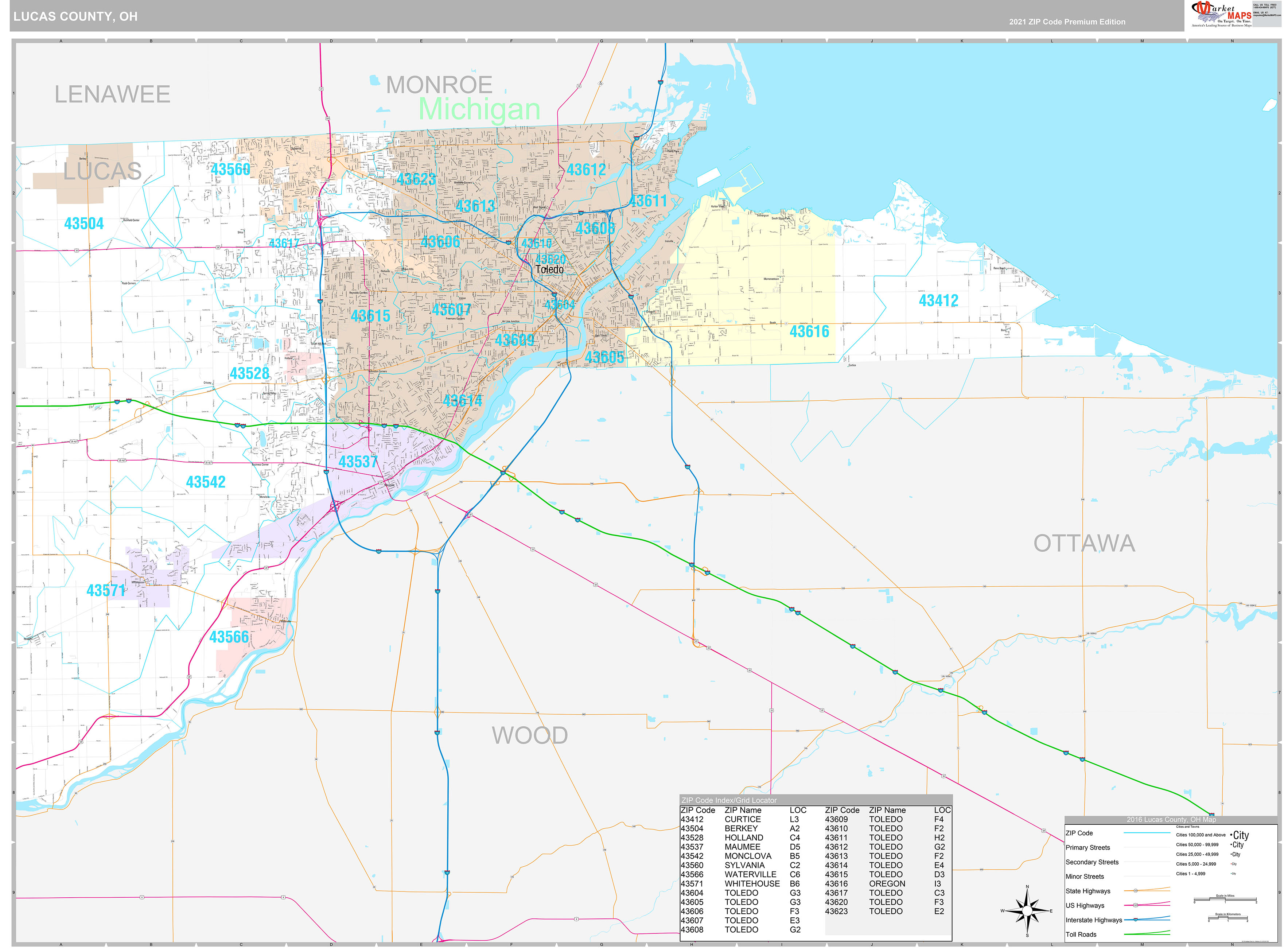Click the 43605 ZIP label on the map
This screenshot has height=948, width=1288.
click(604, 357)
